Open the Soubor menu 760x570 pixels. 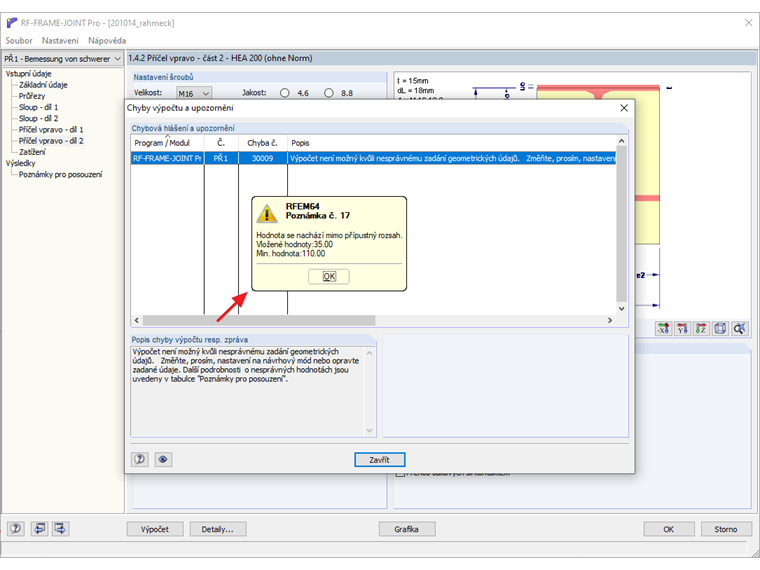pos(18,41)
